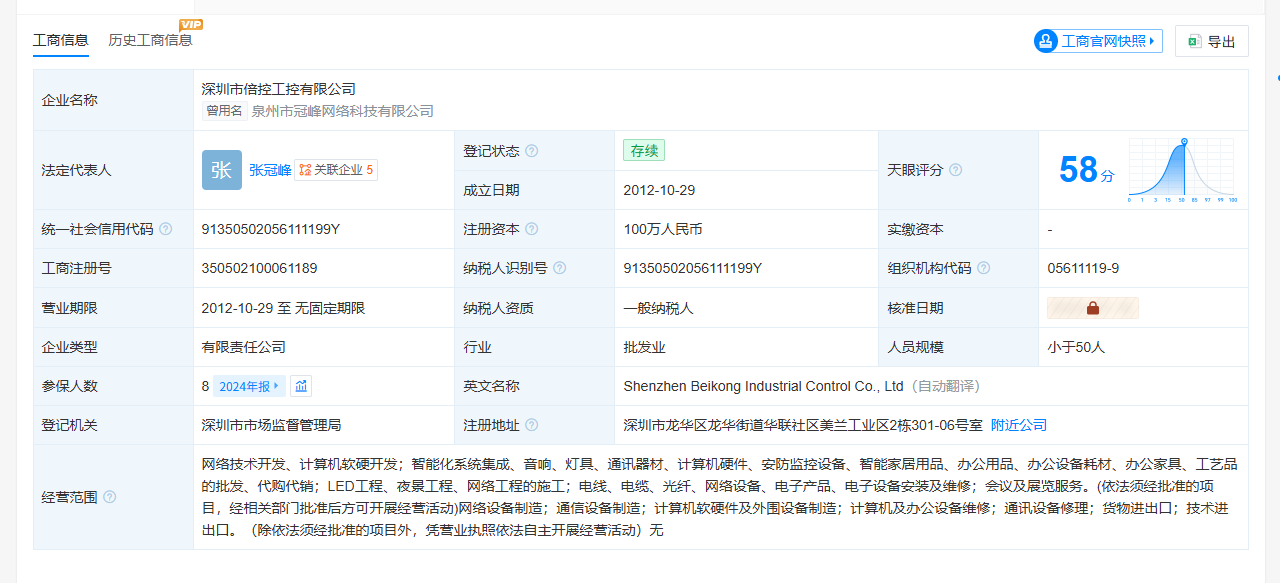Open the 工商官网快照 snapshot button
This screenshot has width=1280, height=583.
[x=1098, y=41]
